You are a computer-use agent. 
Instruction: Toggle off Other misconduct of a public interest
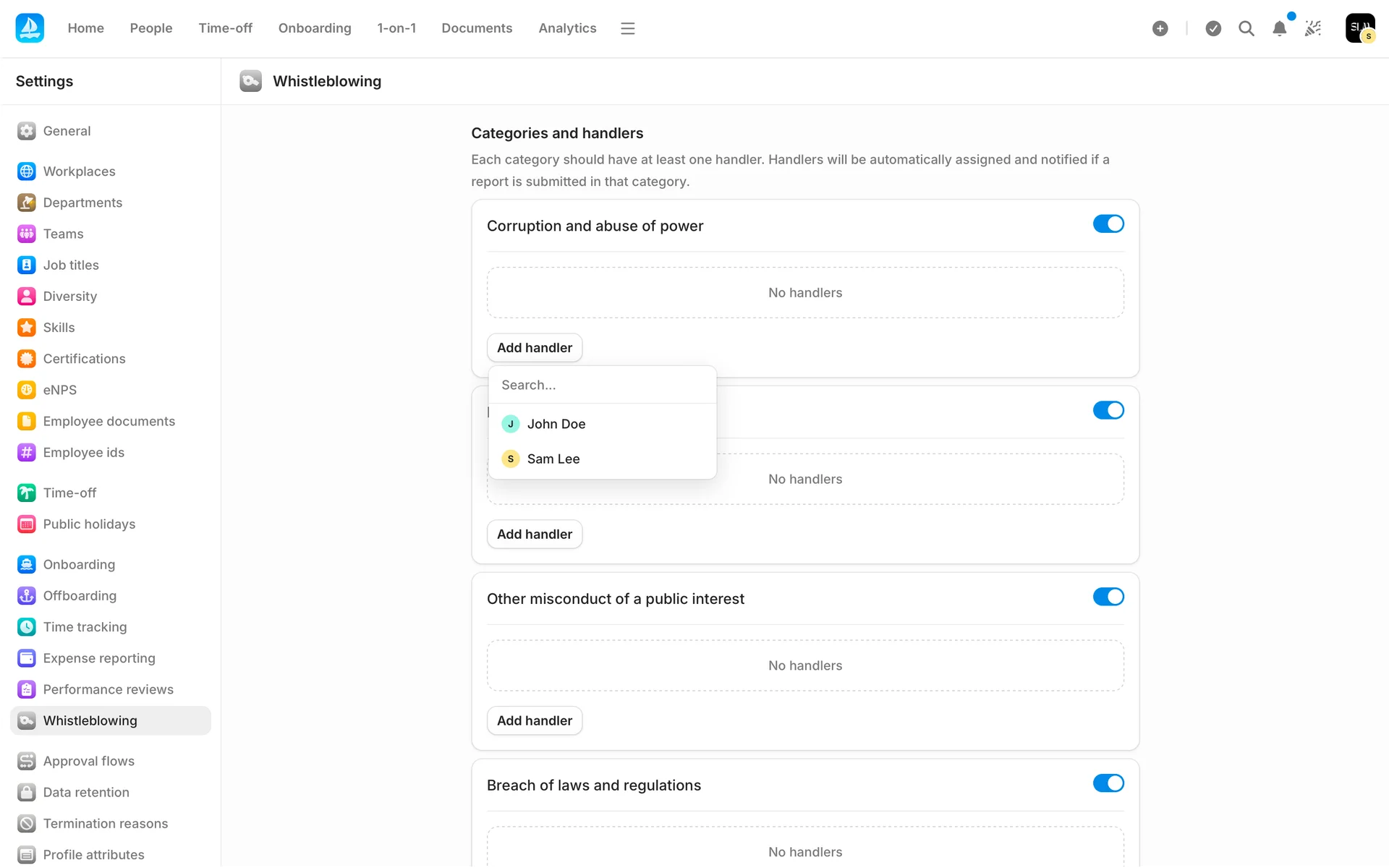tap(1108, 597)
